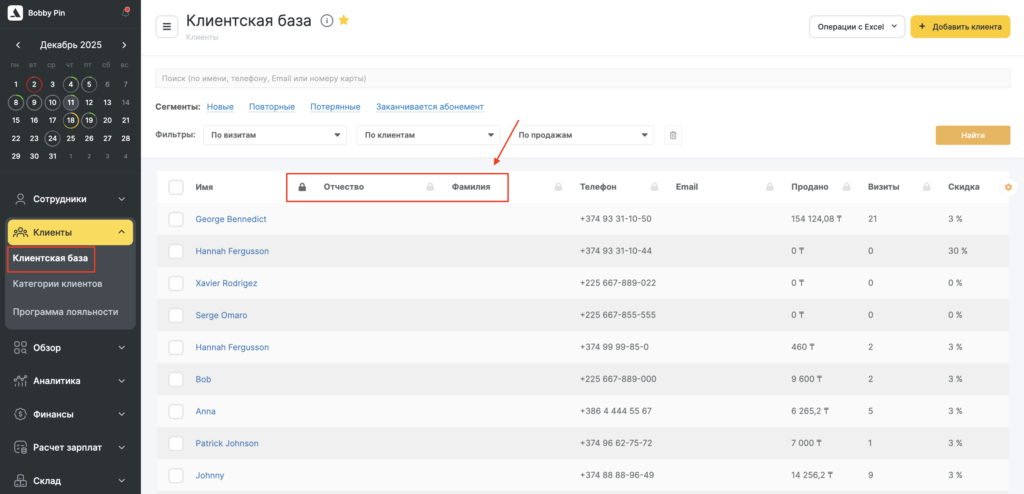
Task: Click the Добавить клиента button
Action: 959,27
